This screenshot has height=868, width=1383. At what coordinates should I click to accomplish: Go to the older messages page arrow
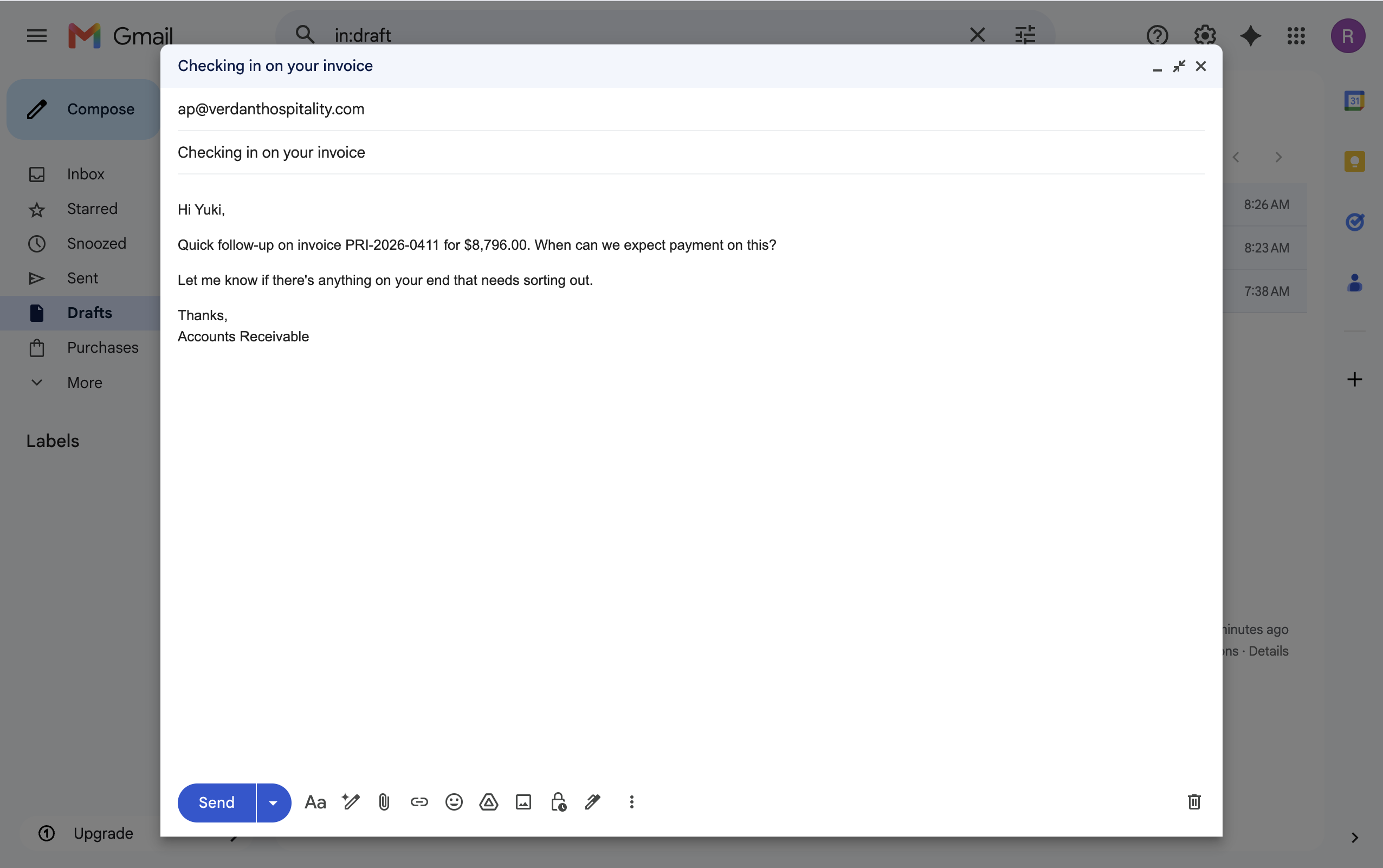[x=1278, y=157]
